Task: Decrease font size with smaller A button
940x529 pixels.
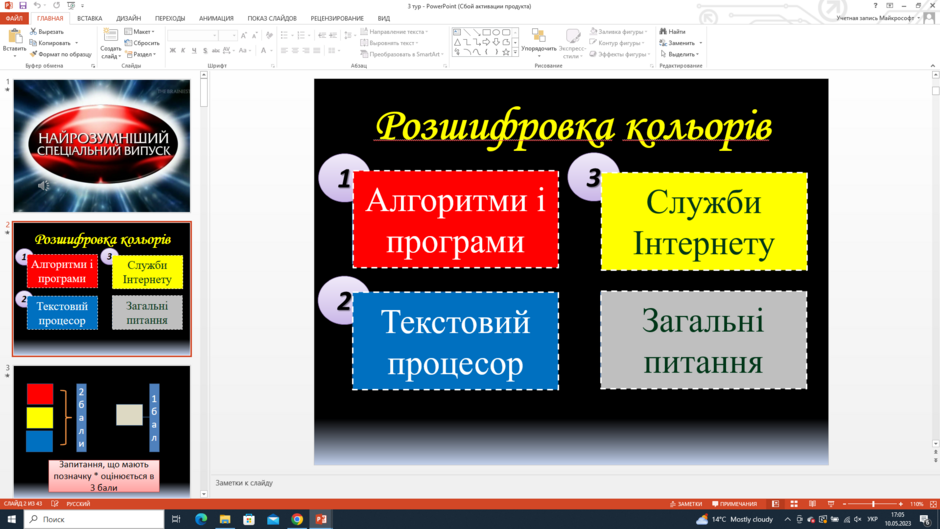Action: (x=254, y=36)
